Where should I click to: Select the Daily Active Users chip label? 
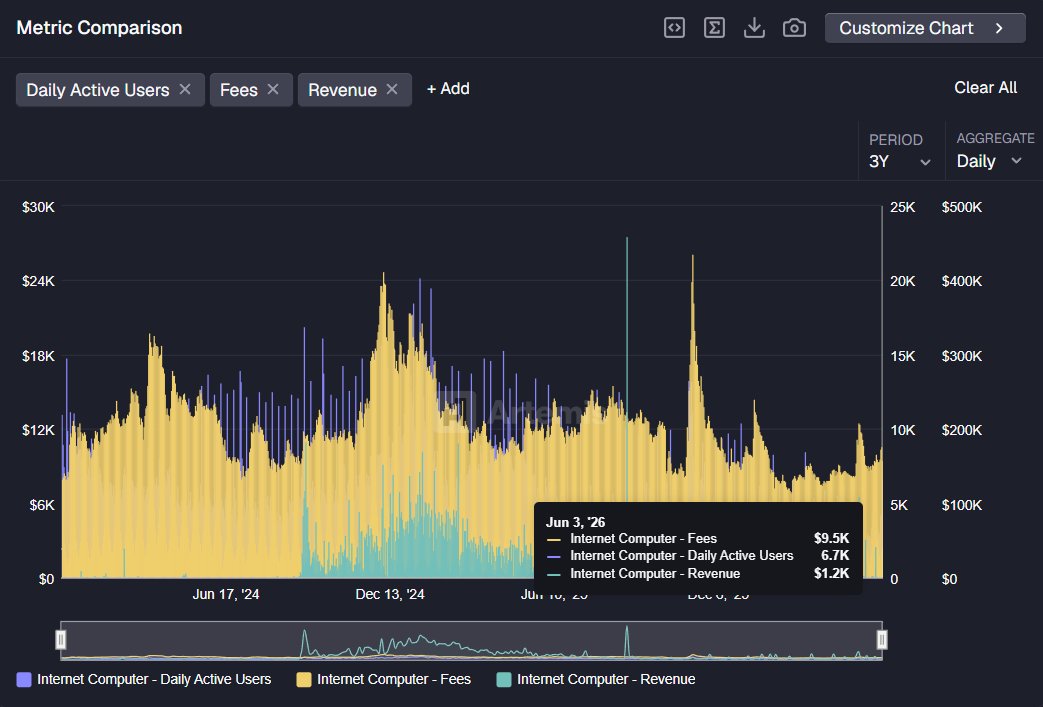tap(98, 90)
